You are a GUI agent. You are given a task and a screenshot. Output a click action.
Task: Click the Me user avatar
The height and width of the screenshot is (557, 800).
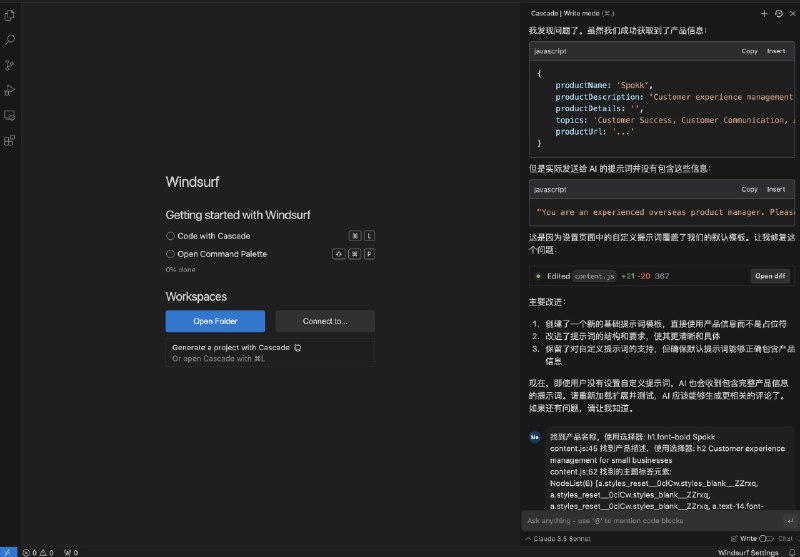click(535, 437)
